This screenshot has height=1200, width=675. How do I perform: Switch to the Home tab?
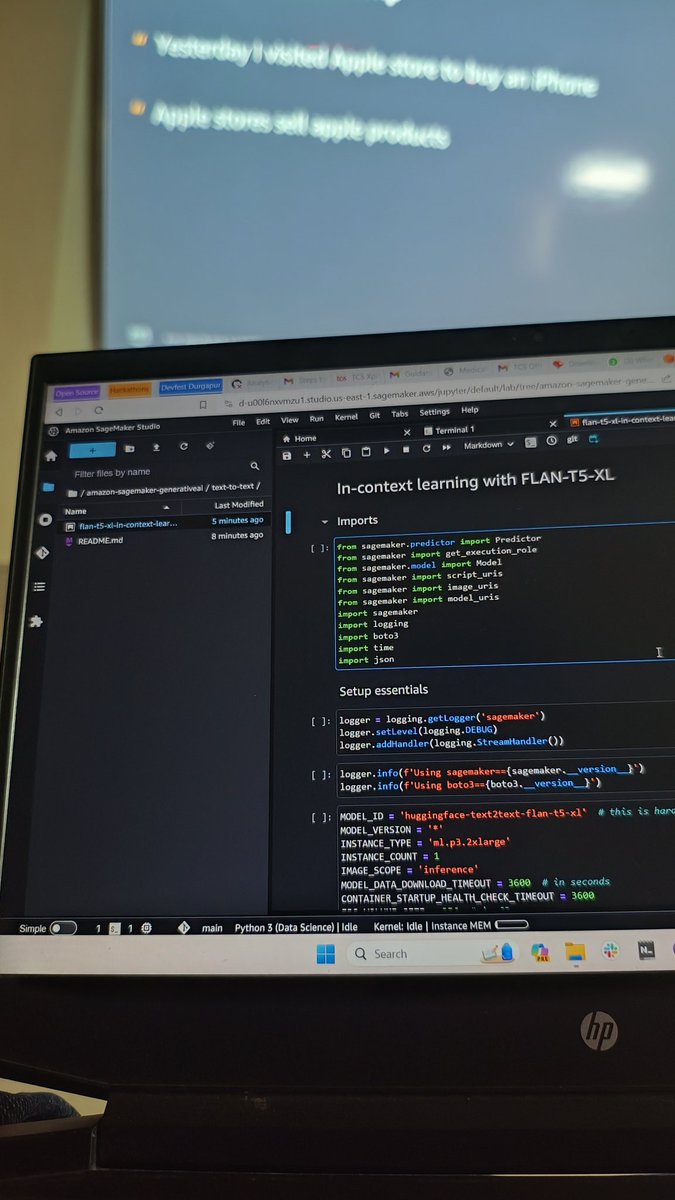[x=300, y=439]
